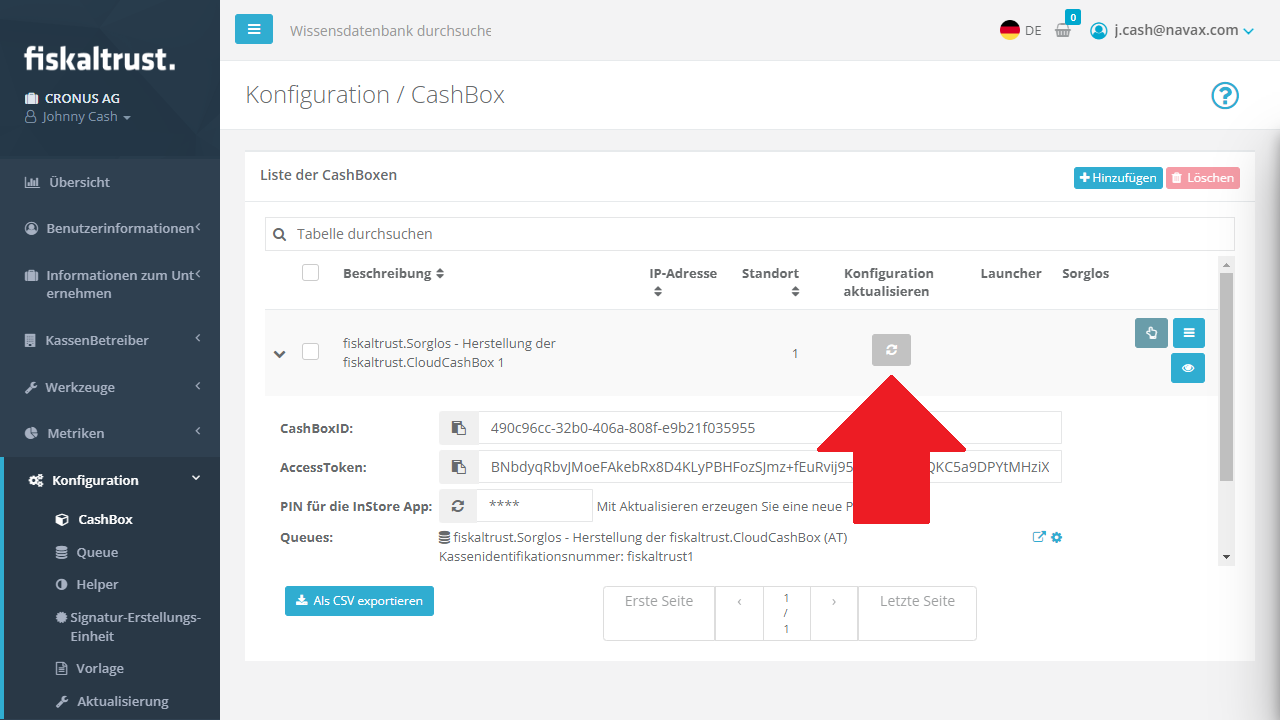Open the CashBox submenu item

tap(105, 519)
